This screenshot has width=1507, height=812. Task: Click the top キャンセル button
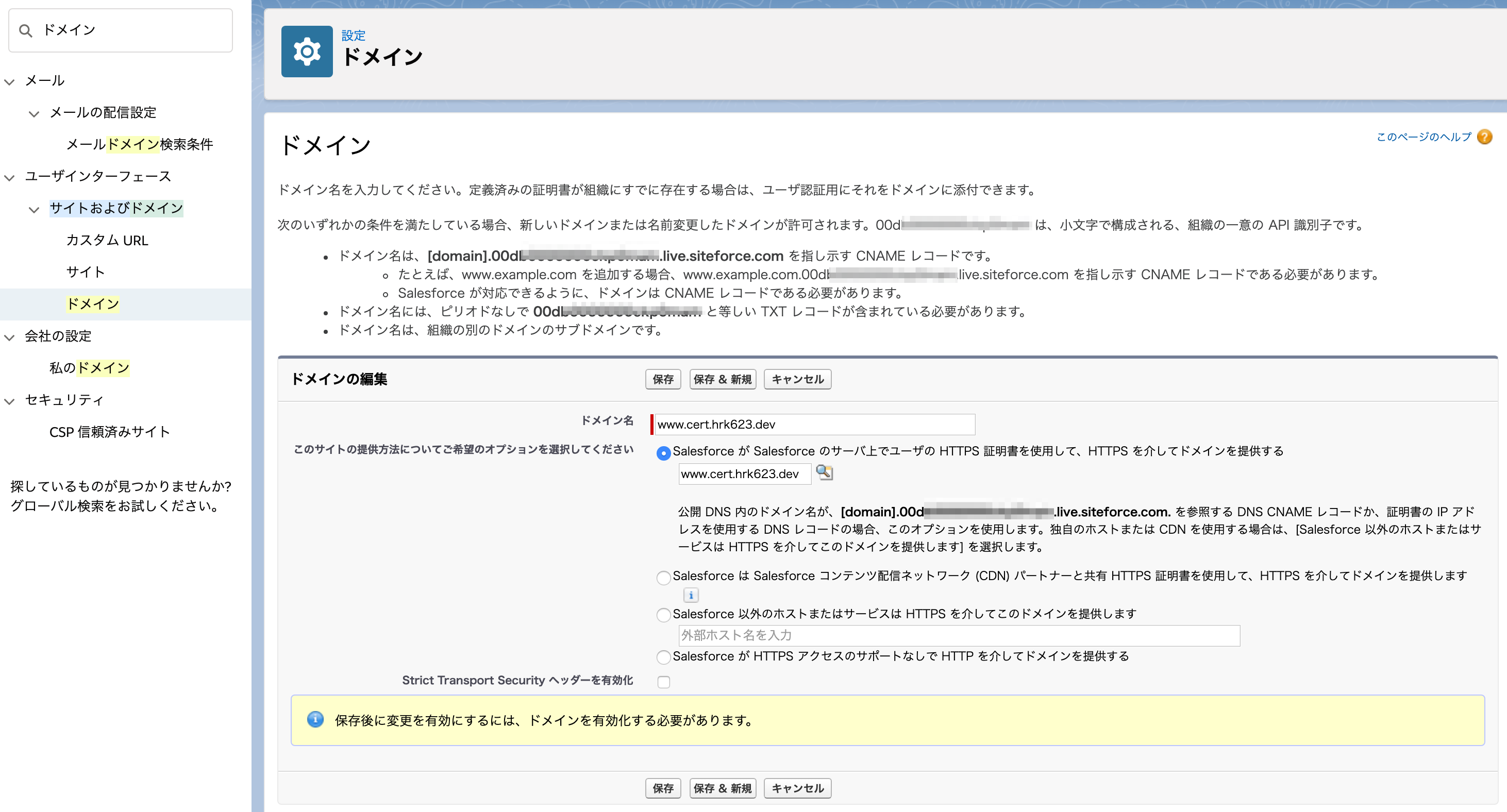tap(797, 379)
